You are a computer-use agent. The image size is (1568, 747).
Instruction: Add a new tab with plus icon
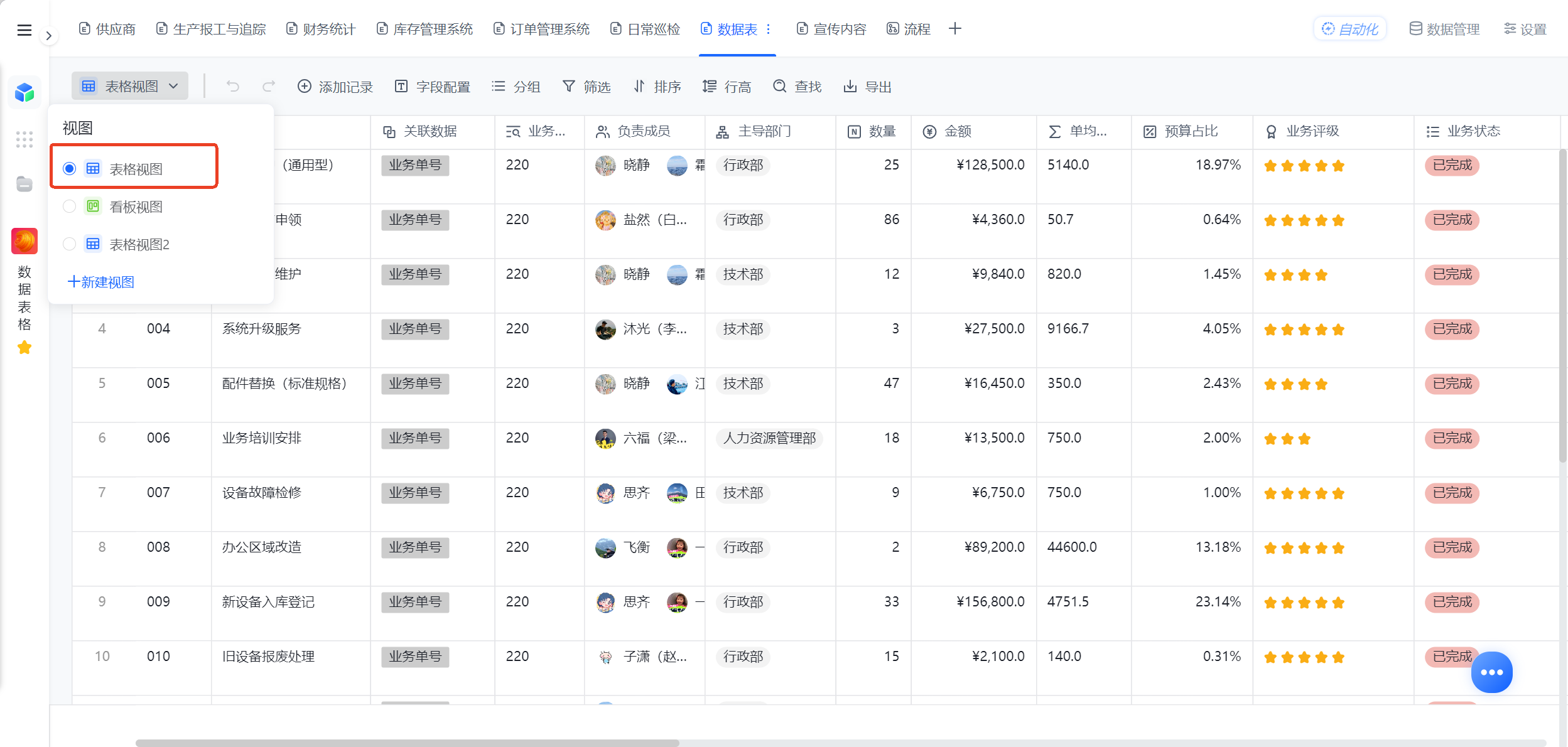coord(954,29)
